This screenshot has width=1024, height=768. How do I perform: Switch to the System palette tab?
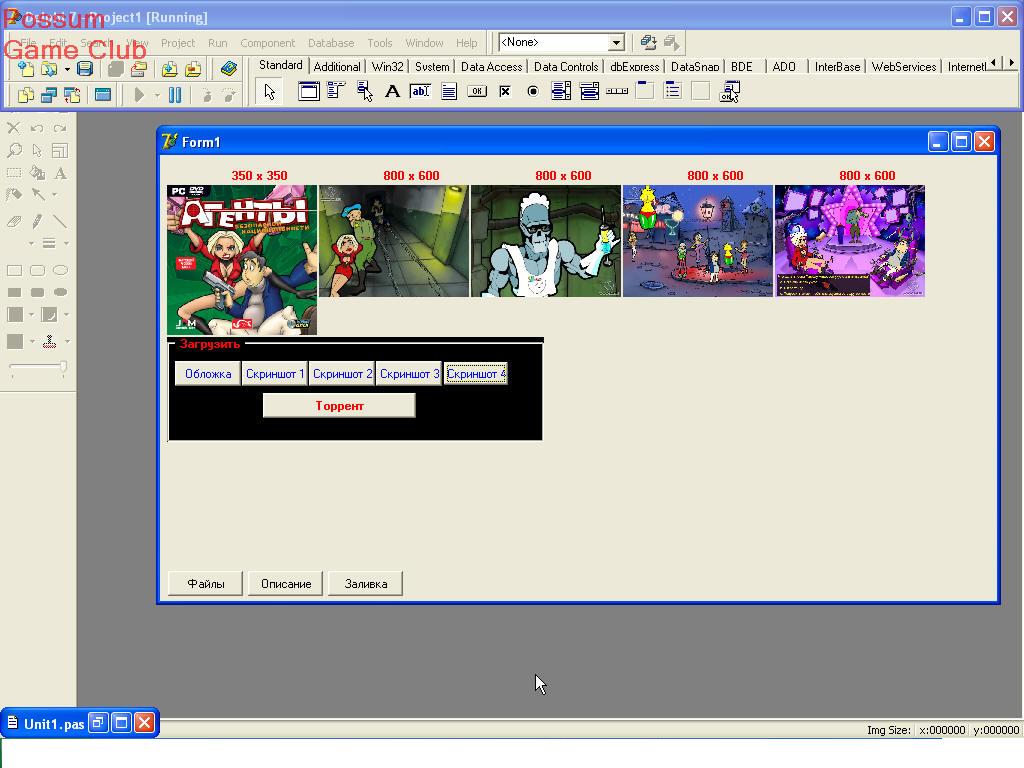[432, 67]
